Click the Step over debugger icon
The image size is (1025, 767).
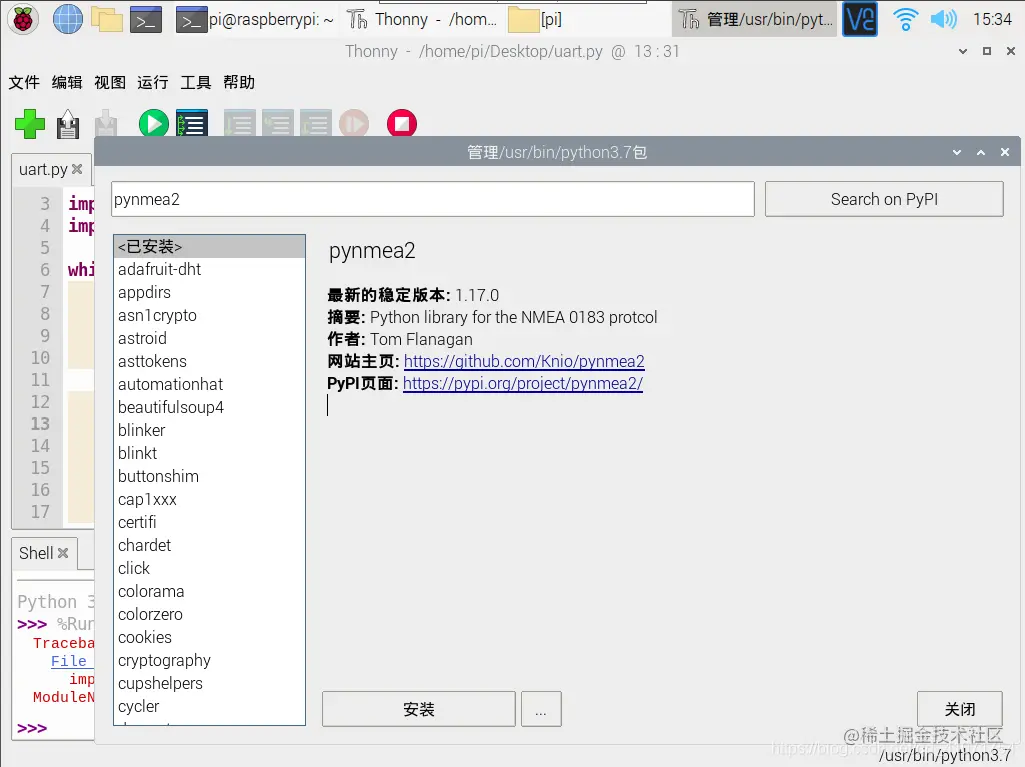[239, 124]
